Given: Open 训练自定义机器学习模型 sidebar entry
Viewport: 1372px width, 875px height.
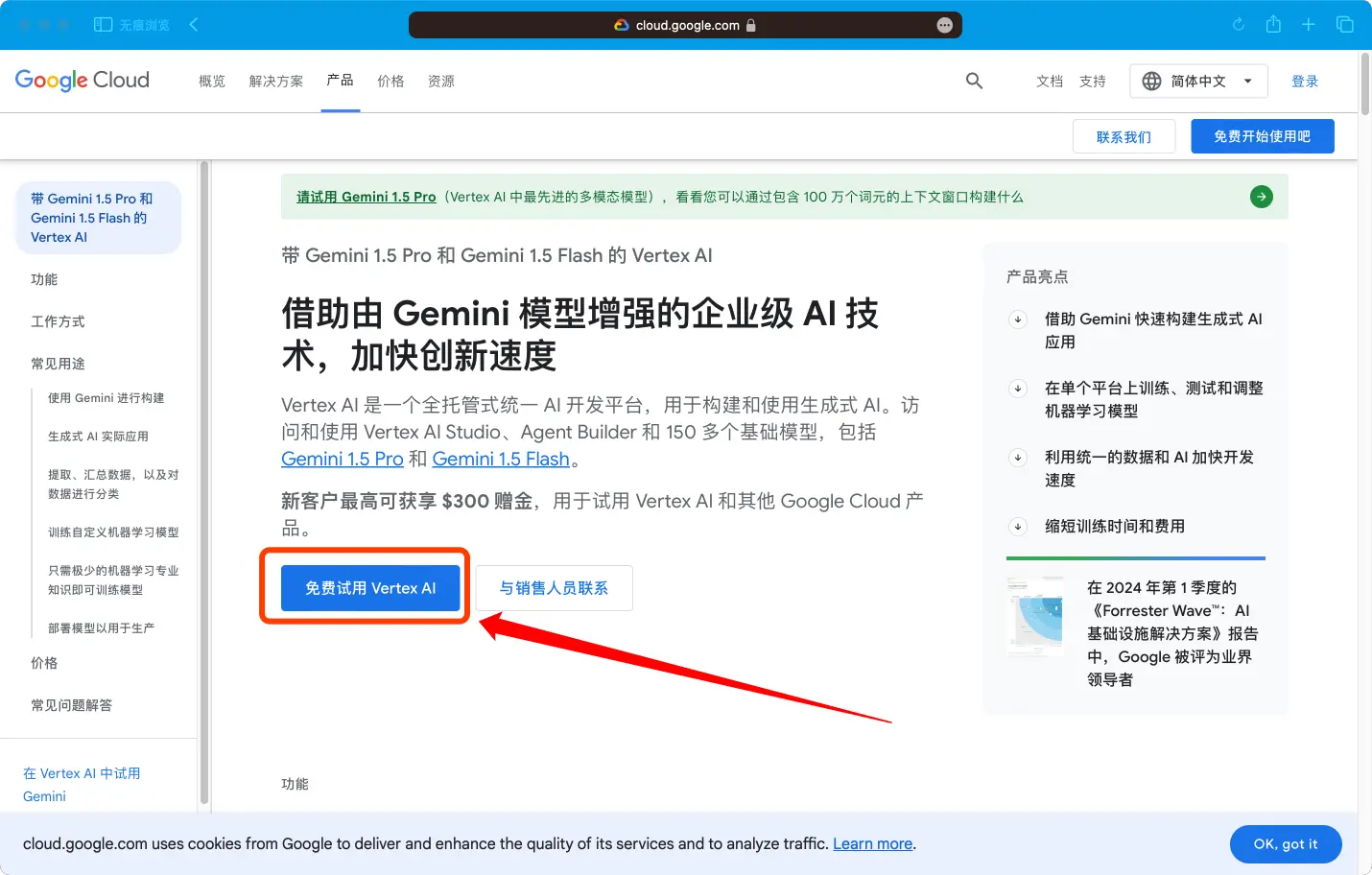Looking at the screenshot, I should tap(113, 532).
